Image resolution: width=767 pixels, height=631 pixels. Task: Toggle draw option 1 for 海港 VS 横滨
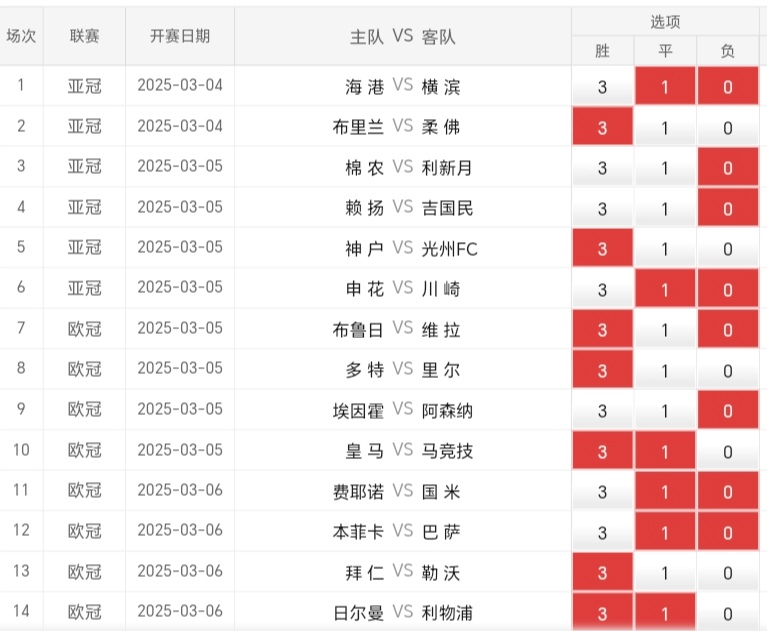665,87
